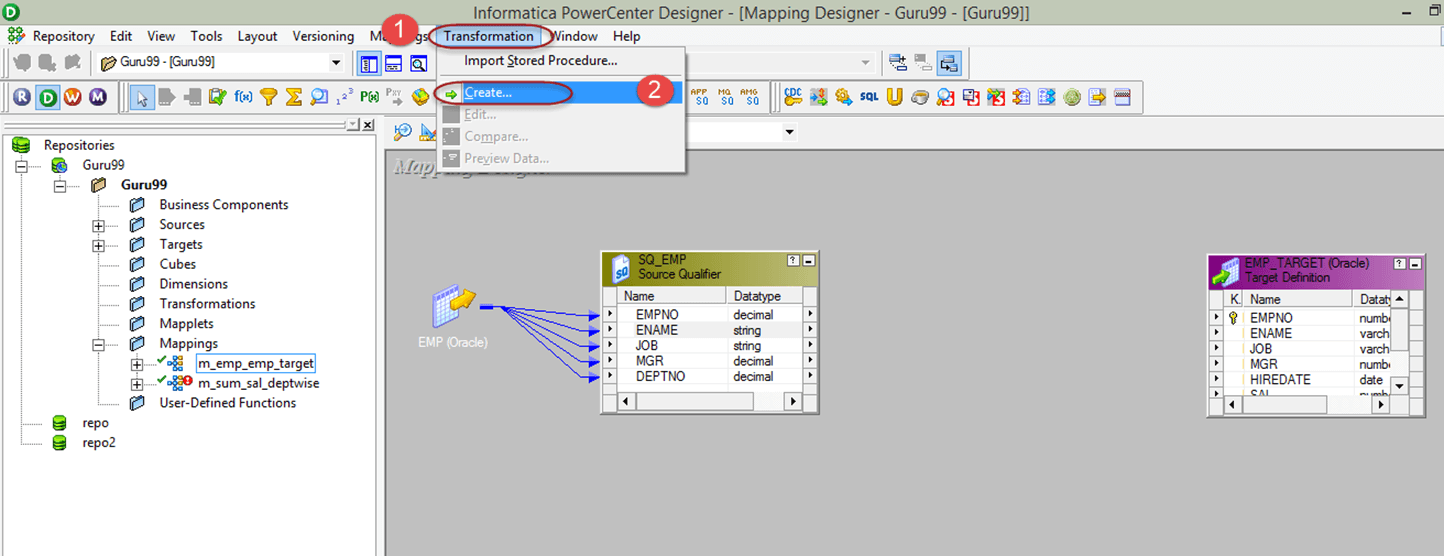The width and height of the screenshot is (1444, 556).
Task: Select the SQL transformation icon
Action: [x=869, y=97]
